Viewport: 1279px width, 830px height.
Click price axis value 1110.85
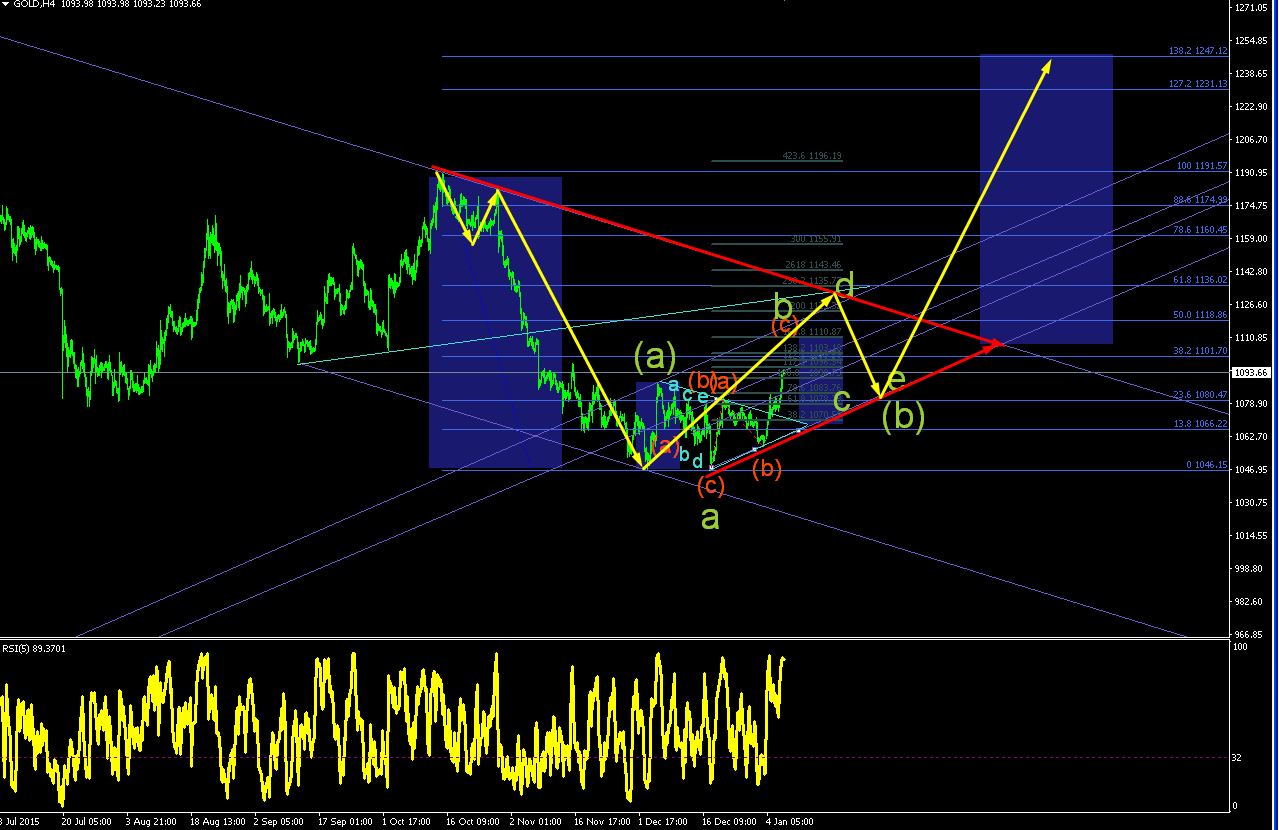pyautogui.click(x=1250, y=338)
